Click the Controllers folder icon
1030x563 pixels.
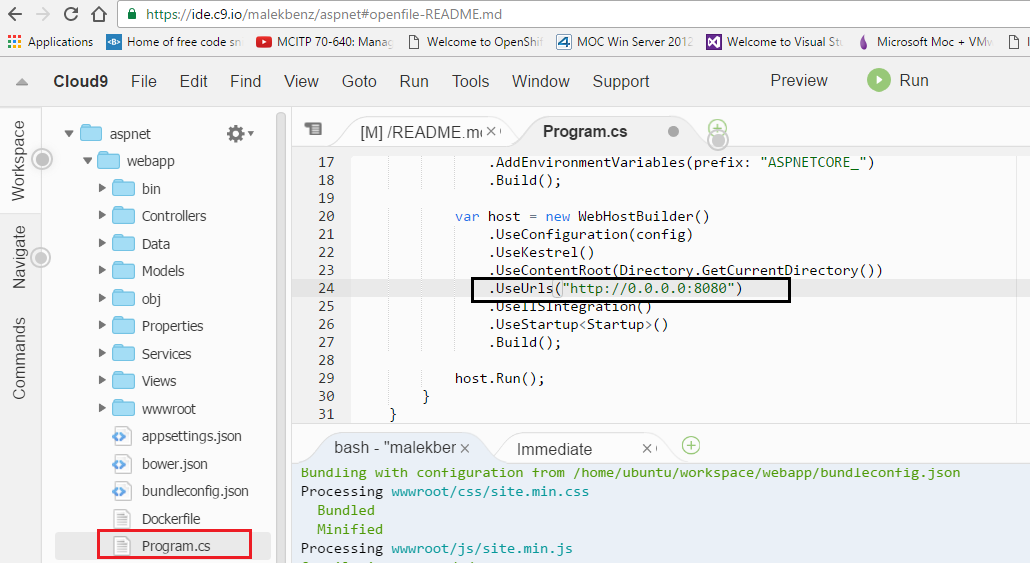click(123, 215)
